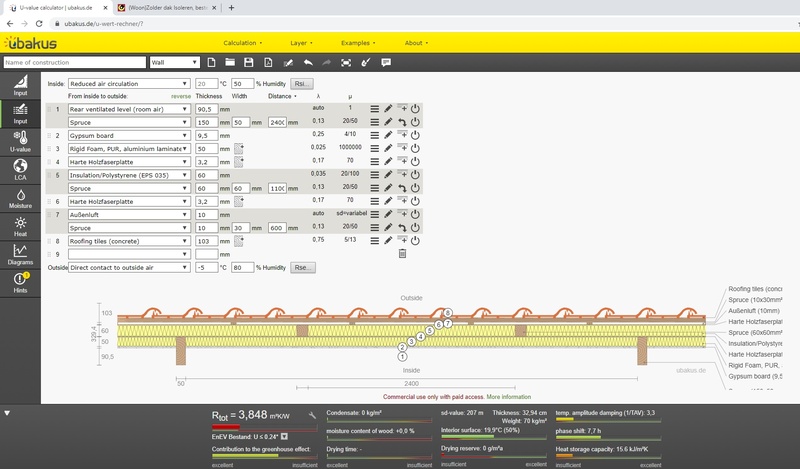The height and width of the screenshot is (469, 800).
Task: Switch to the Zolder dak isoleren browser tab
Action: [x=167, y=8]
